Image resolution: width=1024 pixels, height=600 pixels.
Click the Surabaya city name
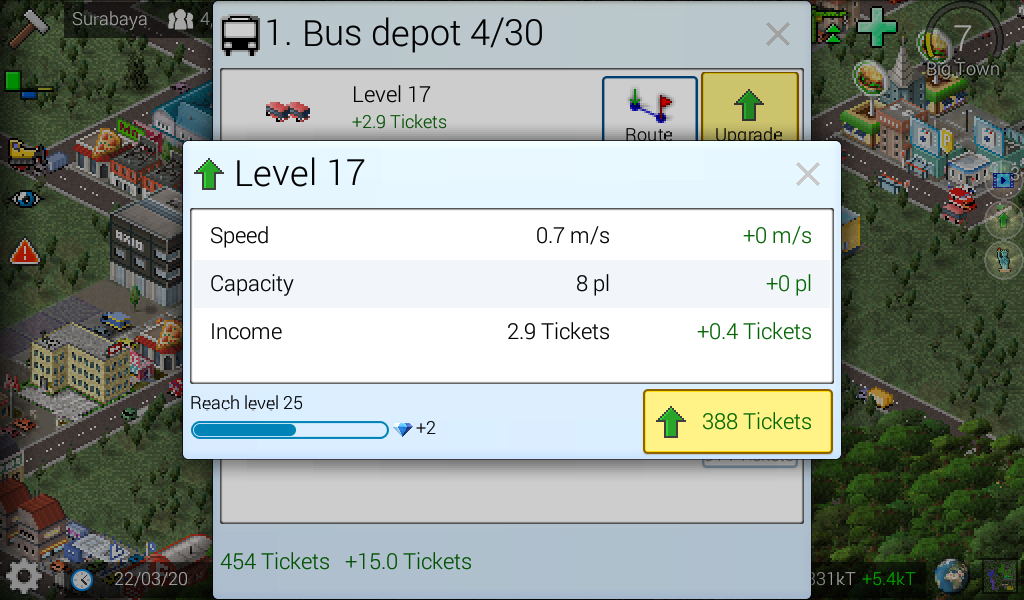[109, 19]
